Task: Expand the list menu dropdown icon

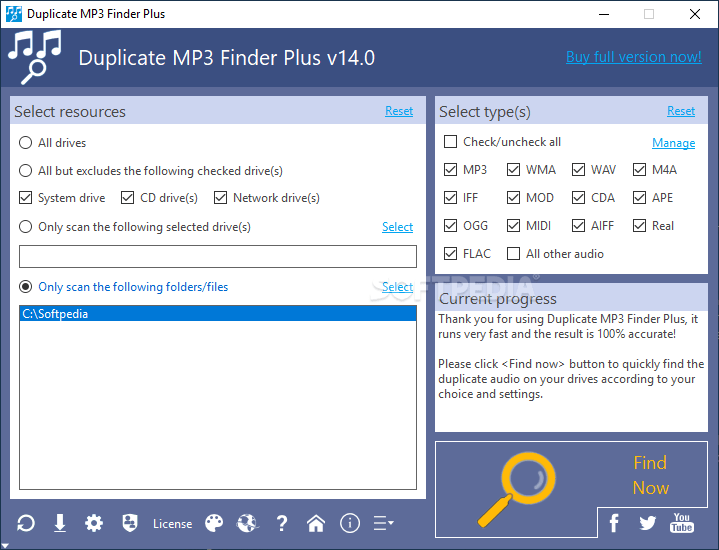Action: 383,523
